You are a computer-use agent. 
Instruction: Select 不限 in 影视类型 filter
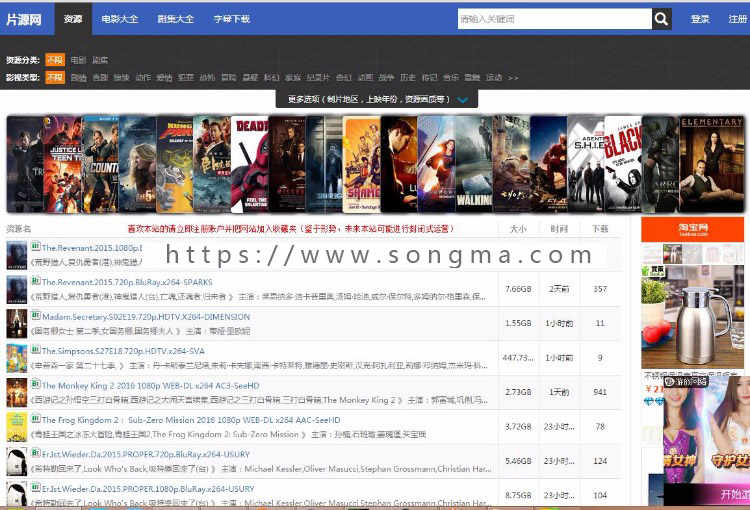(x=55, y=77)
